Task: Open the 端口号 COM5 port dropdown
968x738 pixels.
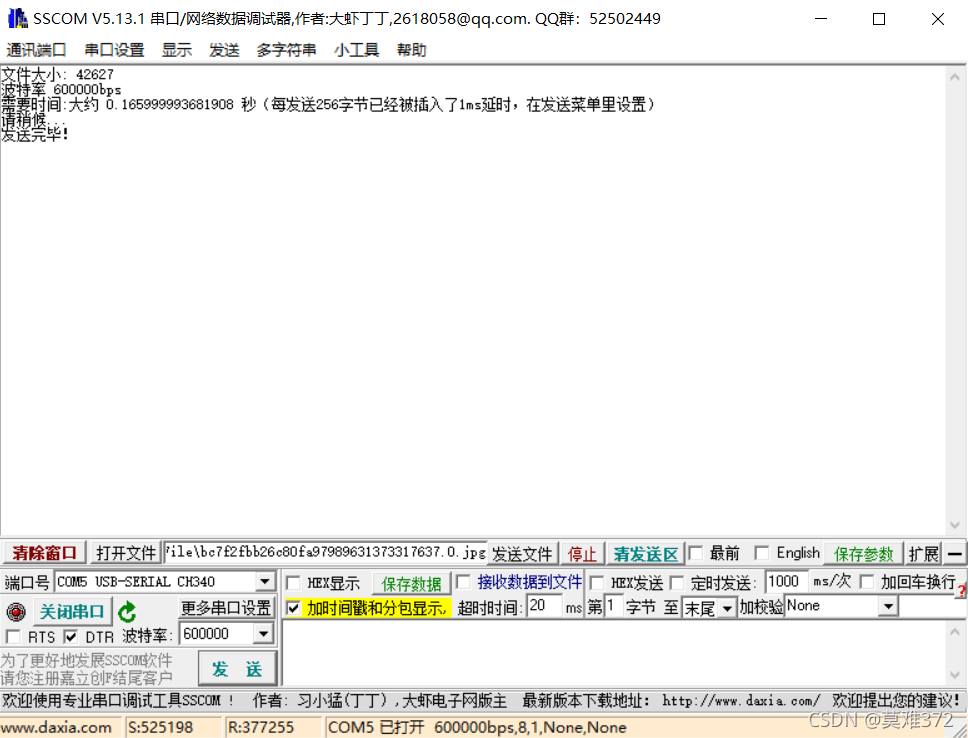Action: click(264, 581)
